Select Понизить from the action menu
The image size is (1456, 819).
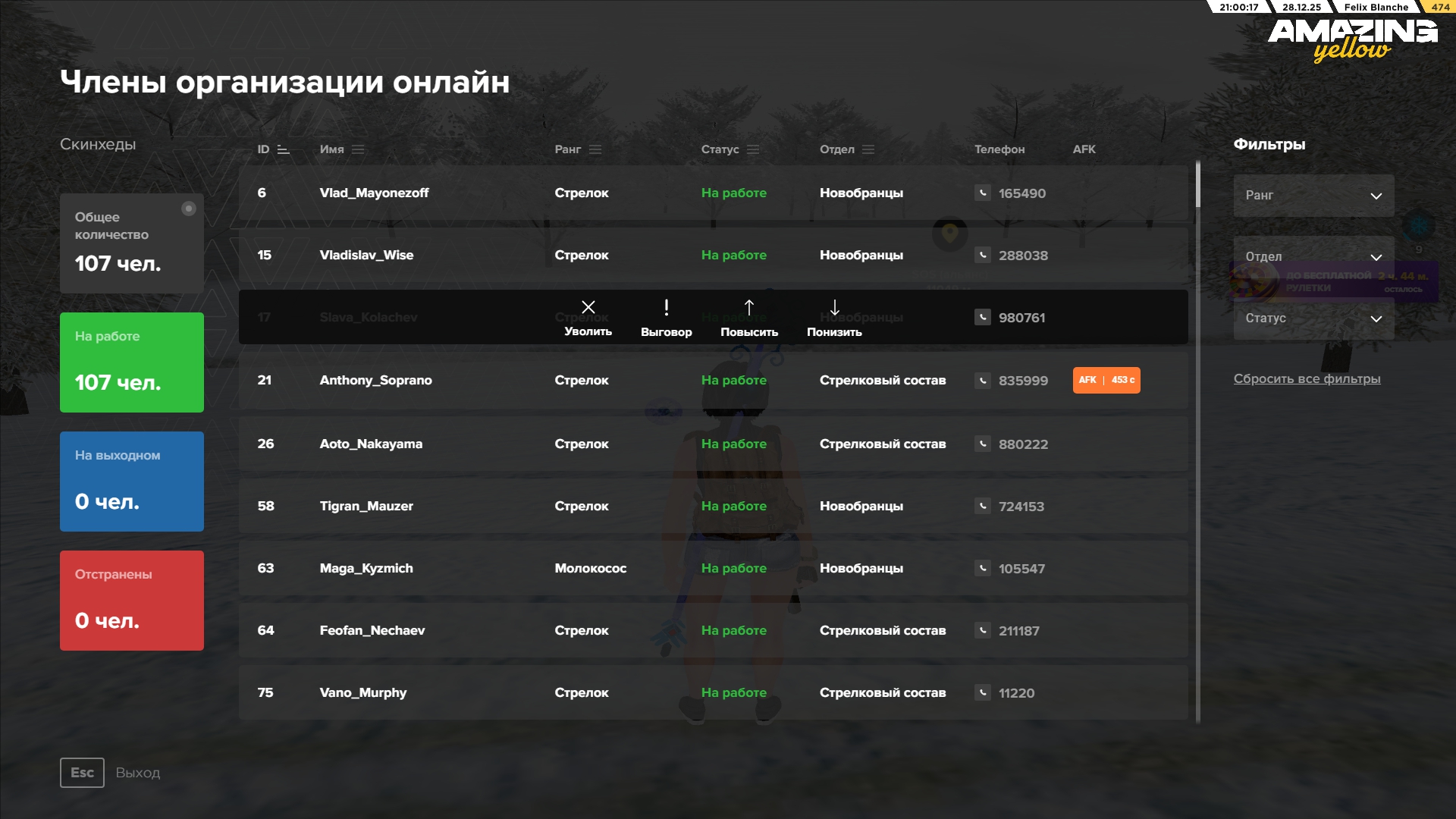[x=834, y=318]
